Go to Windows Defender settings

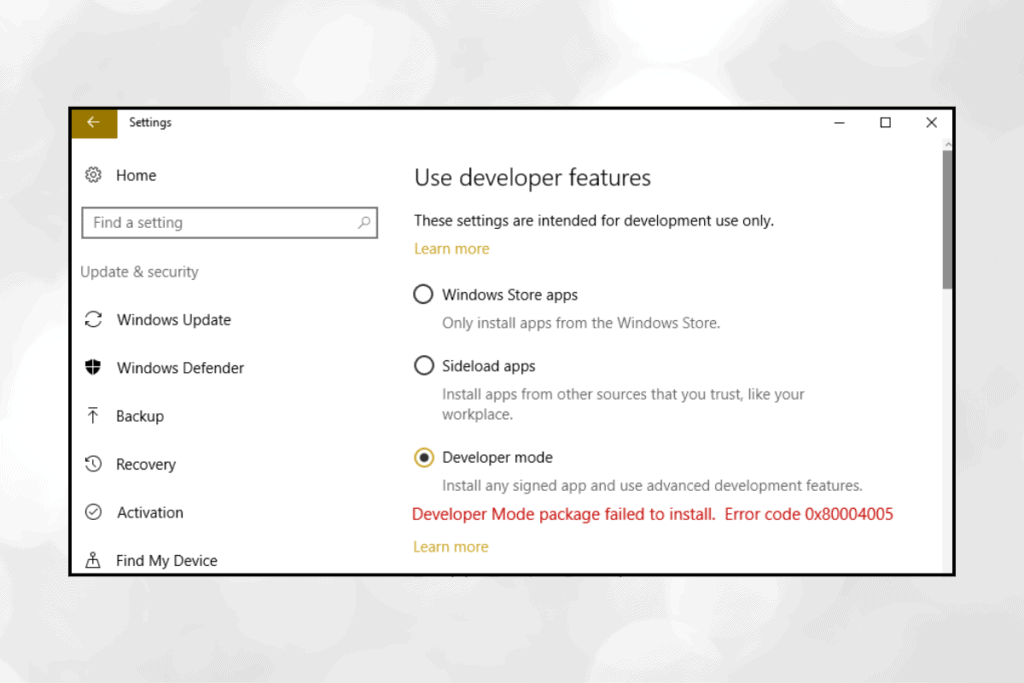click(x=180, y=368)
